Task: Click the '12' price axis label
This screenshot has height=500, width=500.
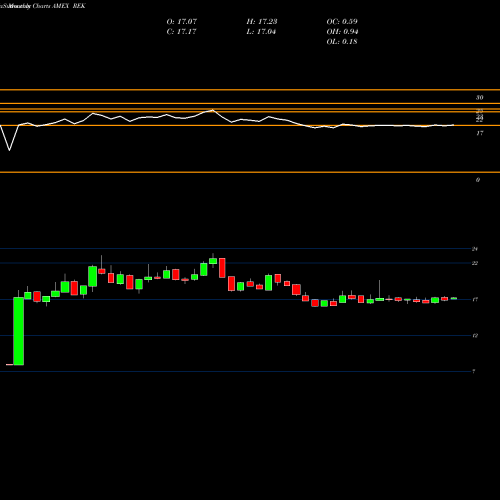Action: (475, 336)
